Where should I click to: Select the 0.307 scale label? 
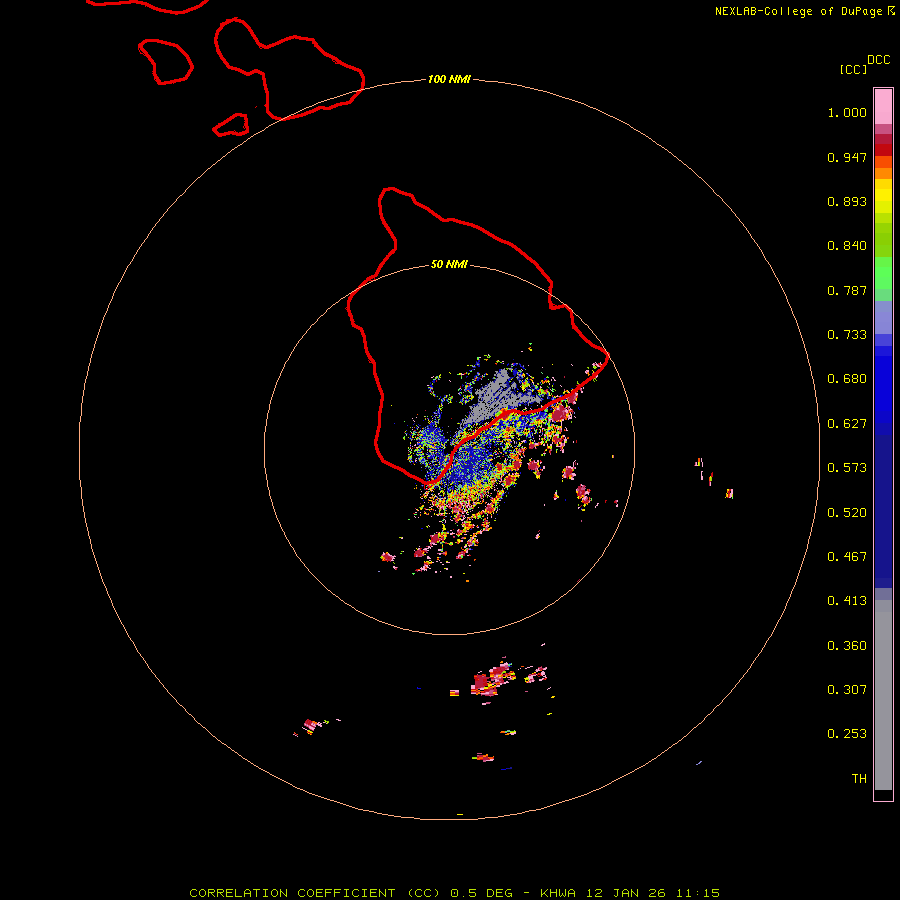(x=847, y=690)
